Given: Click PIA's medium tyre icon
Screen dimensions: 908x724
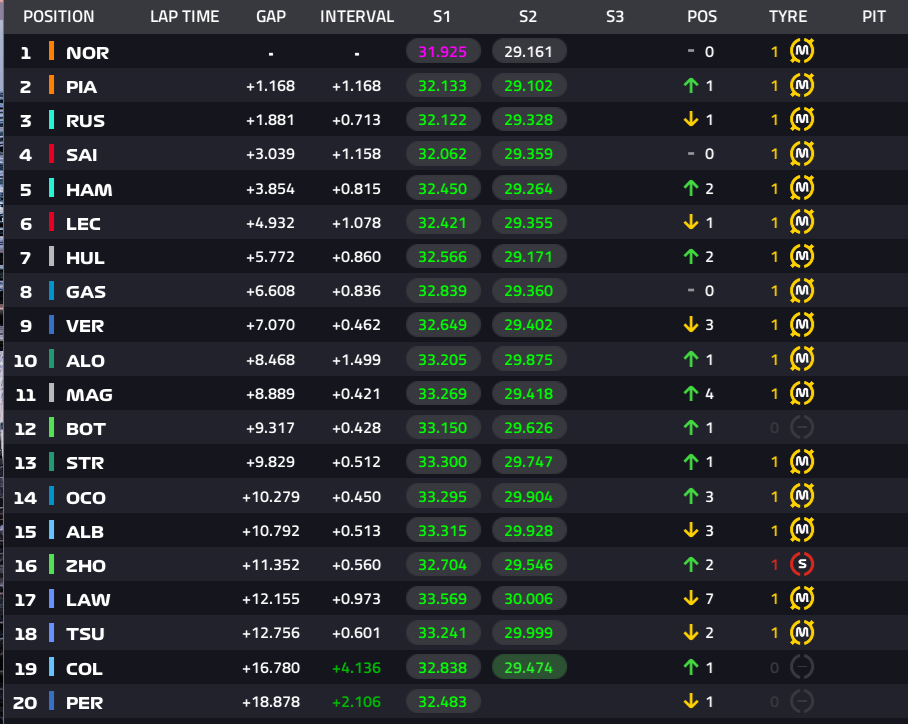Looking at the screenshot, I should [x=802, y=85].
